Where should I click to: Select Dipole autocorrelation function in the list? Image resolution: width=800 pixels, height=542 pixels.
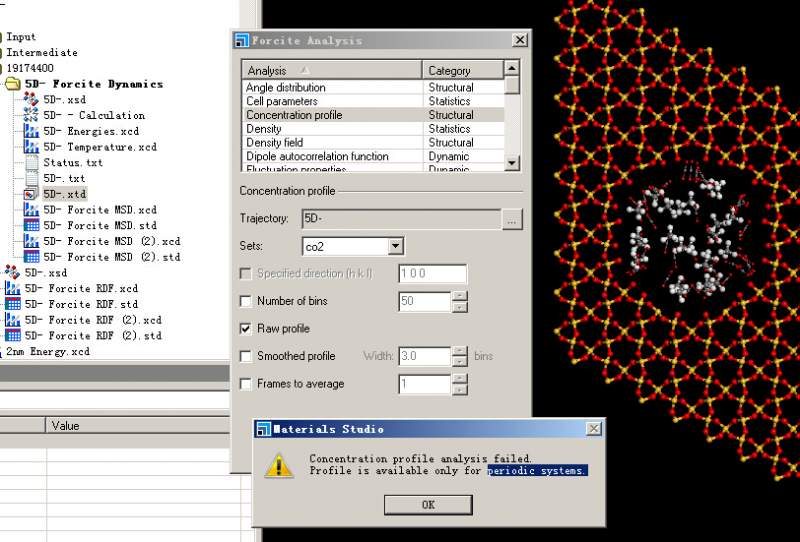[373, 156]
